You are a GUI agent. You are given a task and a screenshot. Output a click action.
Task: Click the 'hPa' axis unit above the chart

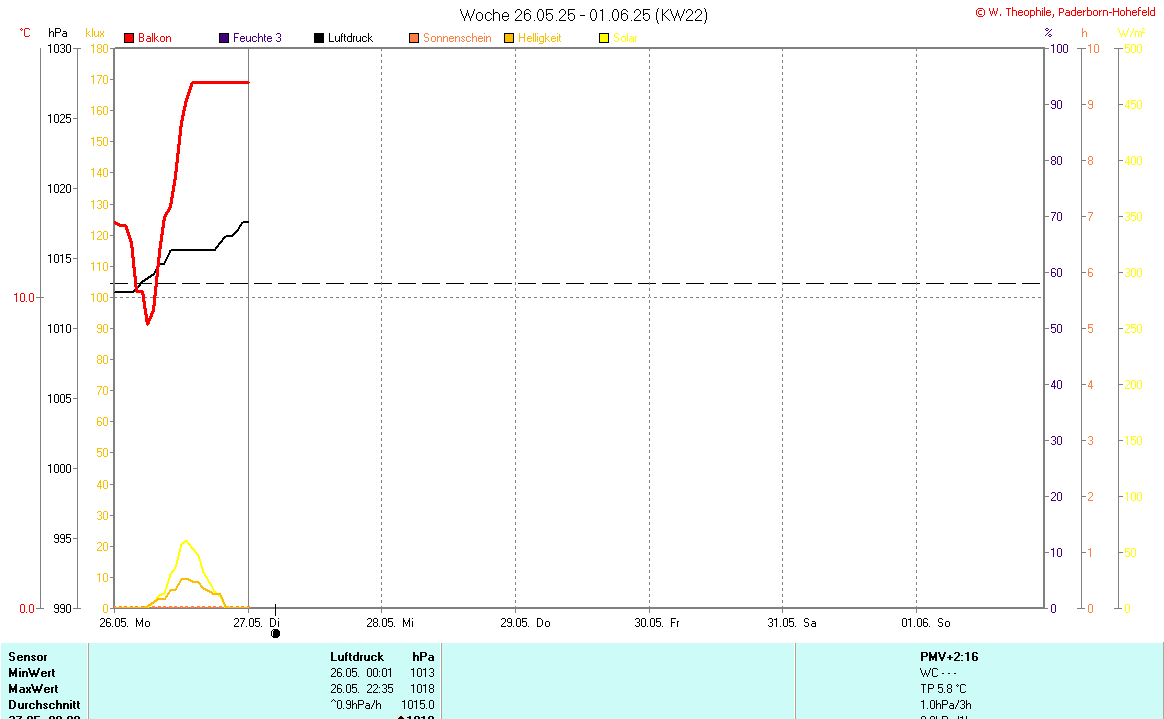[57, 33]
